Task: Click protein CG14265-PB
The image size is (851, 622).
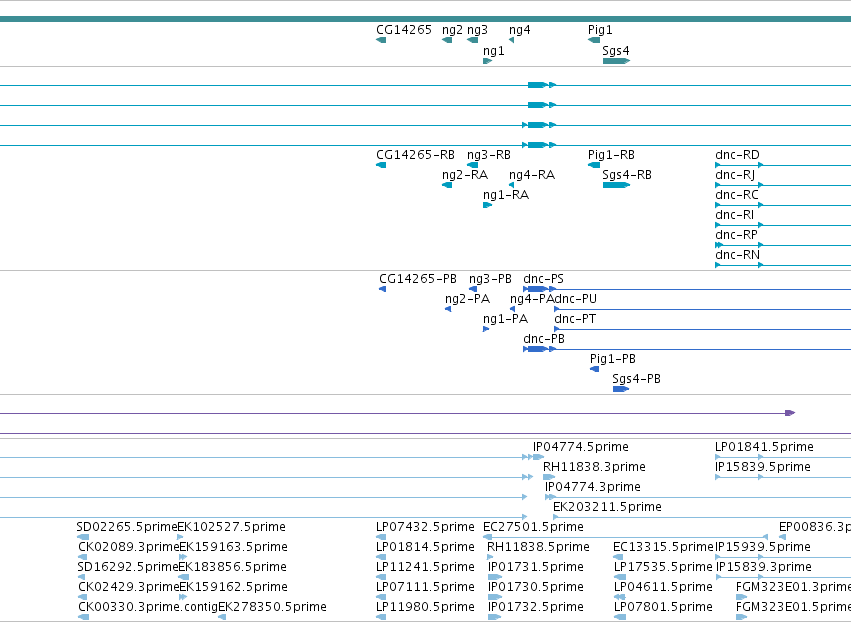Action: coord(383,289)
